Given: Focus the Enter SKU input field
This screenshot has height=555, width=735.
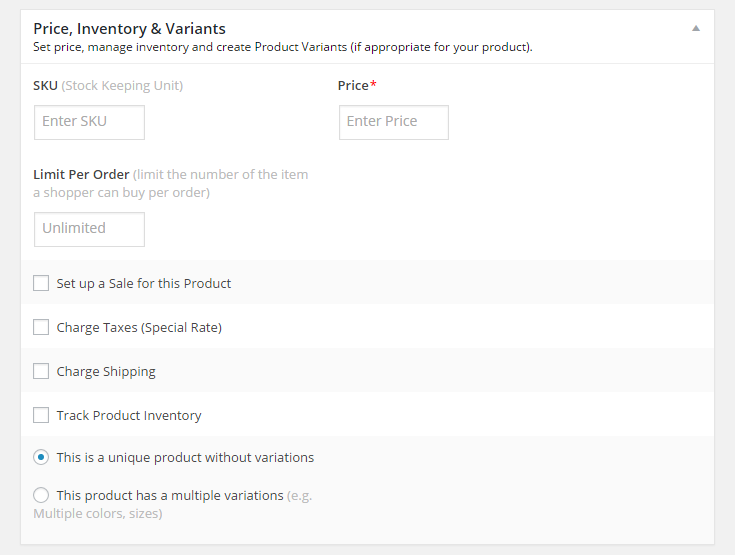Looking at the screenshot, I should (x=89, y=122).
